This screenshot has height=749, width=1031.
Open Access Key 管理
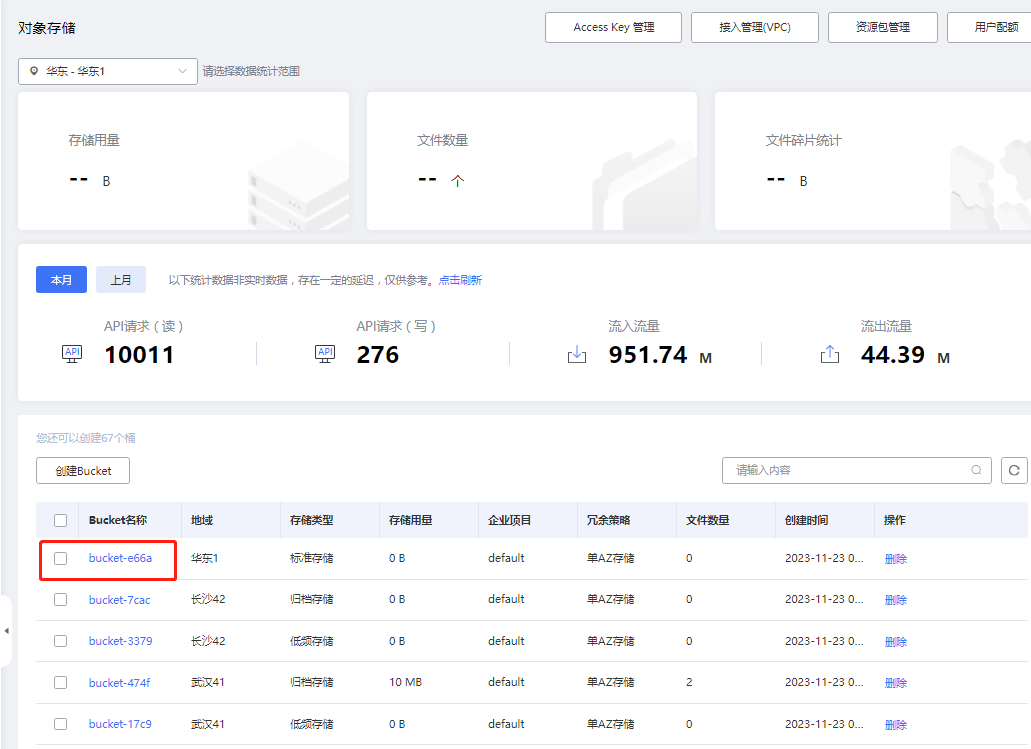[613, 27]
